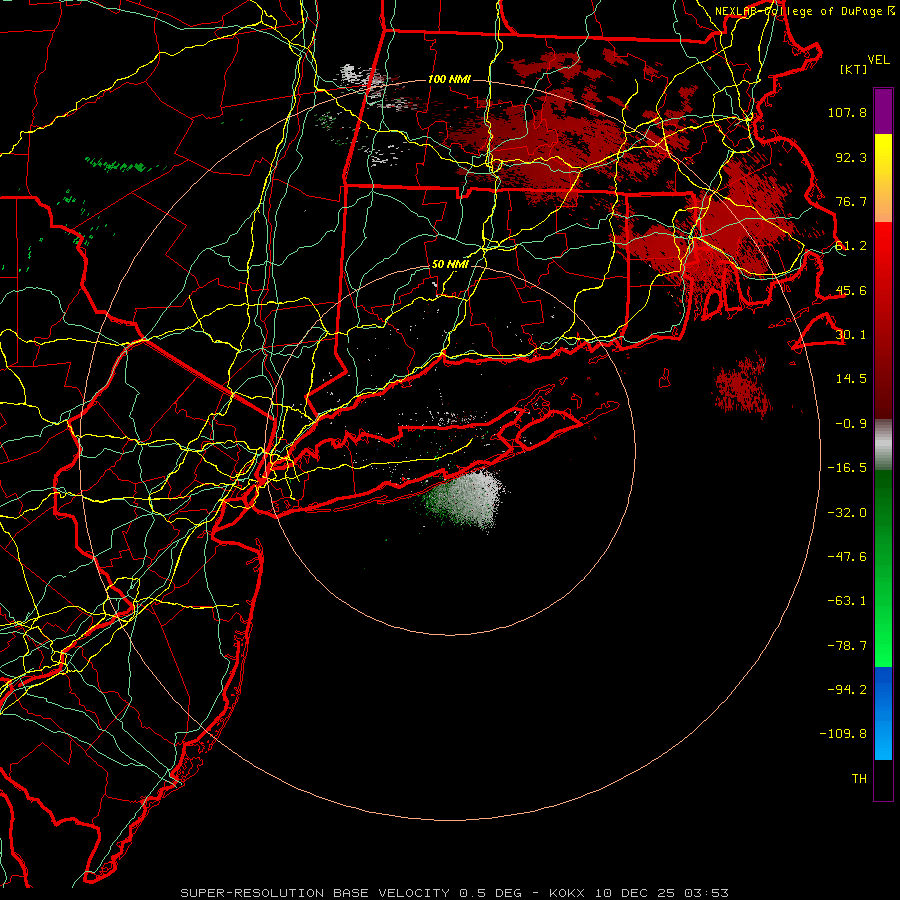Click the gray near-zero segment of the color scale
This screenshot has width=900, height=900.
pos(883,445)
